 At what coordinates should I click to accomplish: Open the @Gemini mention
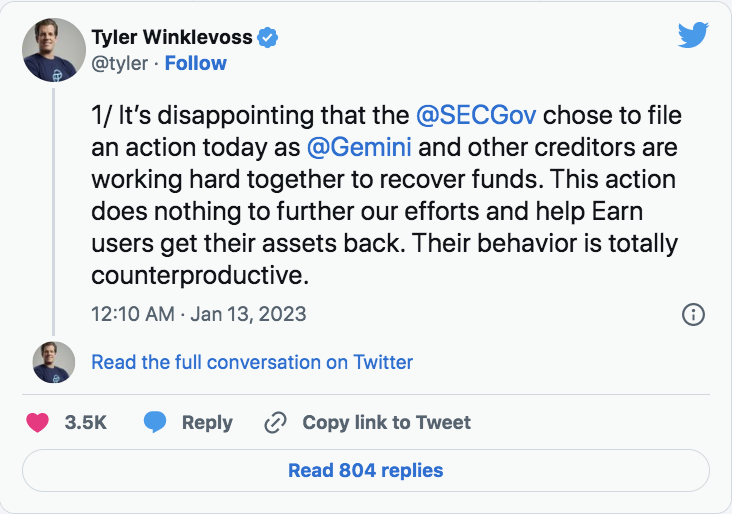359,148
